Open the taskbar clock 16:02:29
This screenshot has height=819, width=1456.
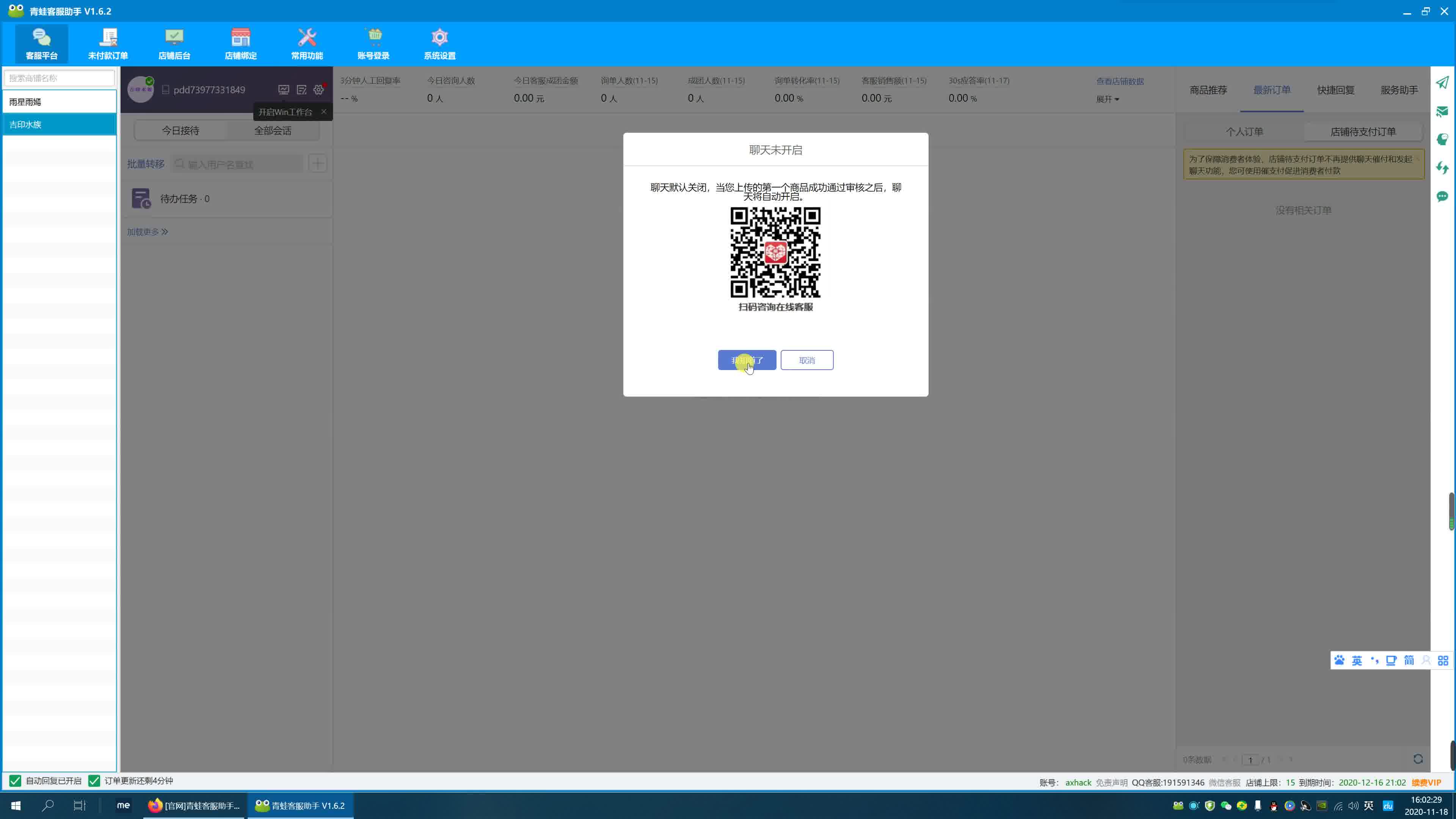[x=1426, y=805]
